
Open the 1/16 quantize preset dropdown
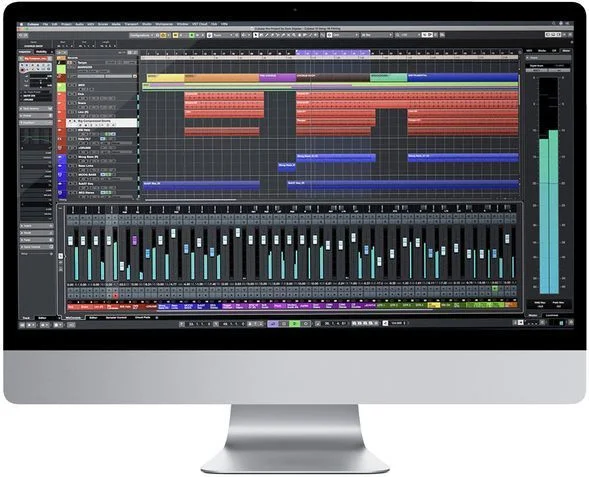pyautogui.click(x=410, y=35)
